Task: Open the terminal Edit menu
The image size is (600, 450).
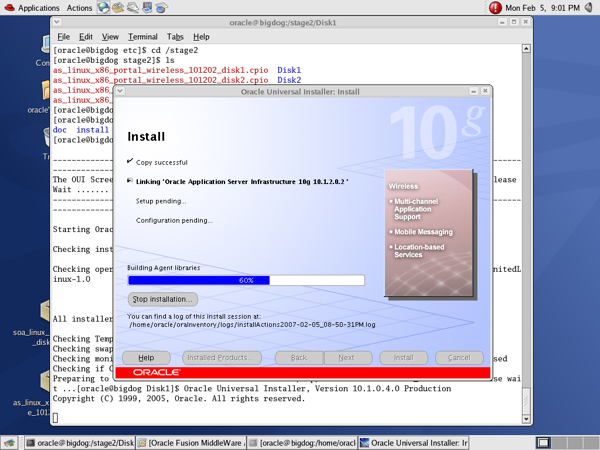Action: (x=86, y=37)
